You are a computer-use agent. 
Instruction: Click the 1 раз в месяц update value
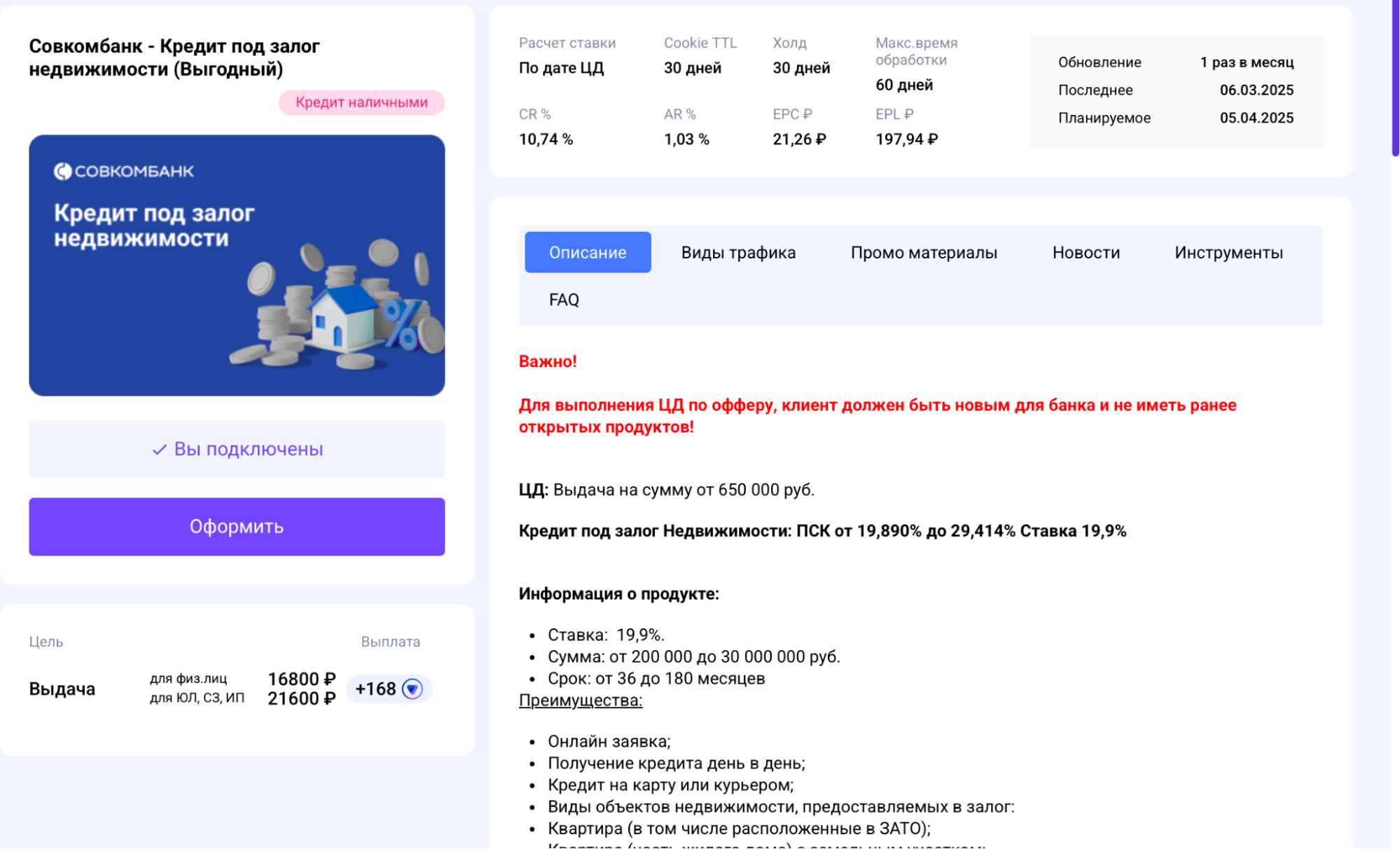(x=1247, y=62)
